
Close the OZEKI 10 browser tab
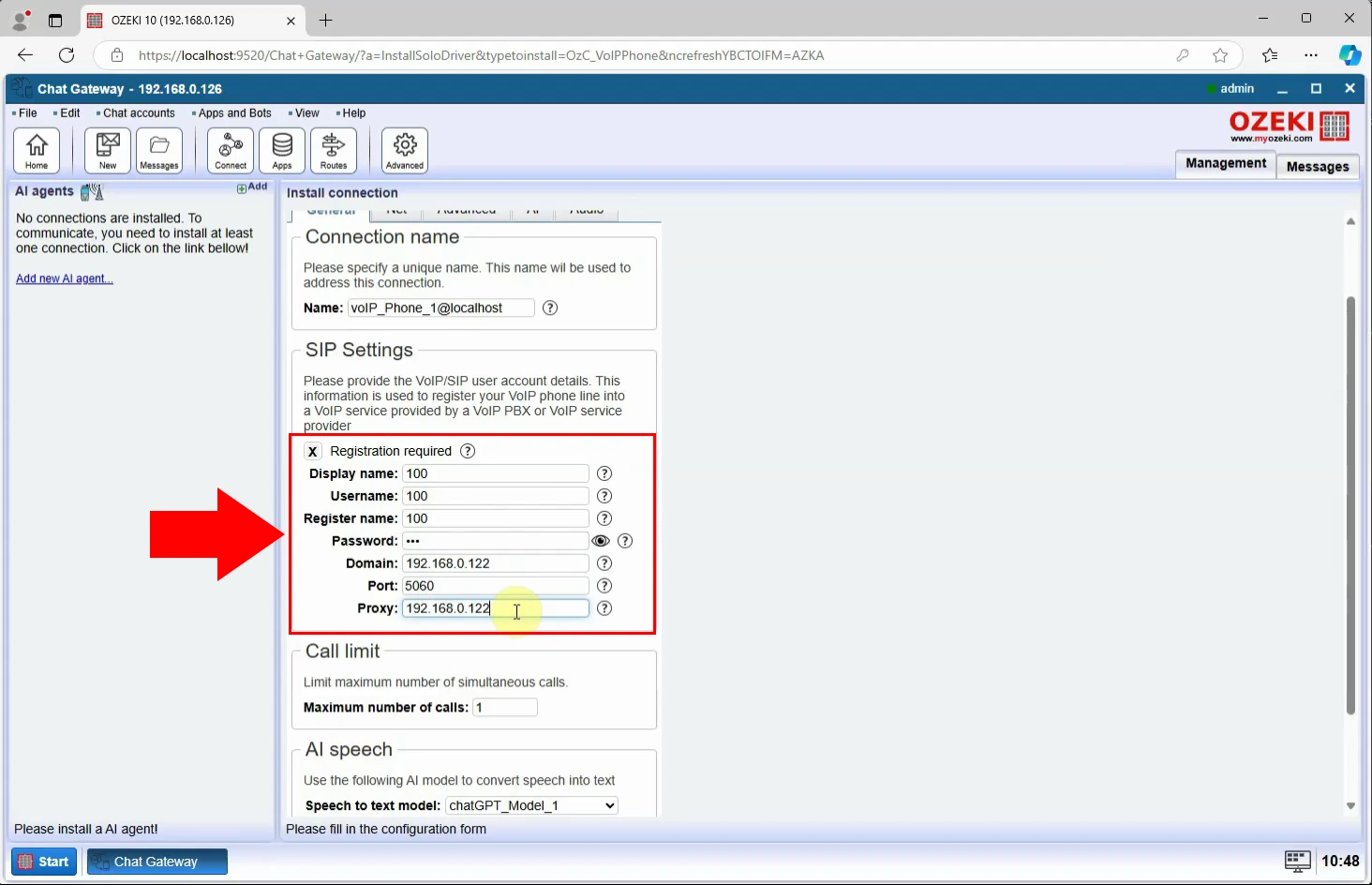(x=291, y=21)
